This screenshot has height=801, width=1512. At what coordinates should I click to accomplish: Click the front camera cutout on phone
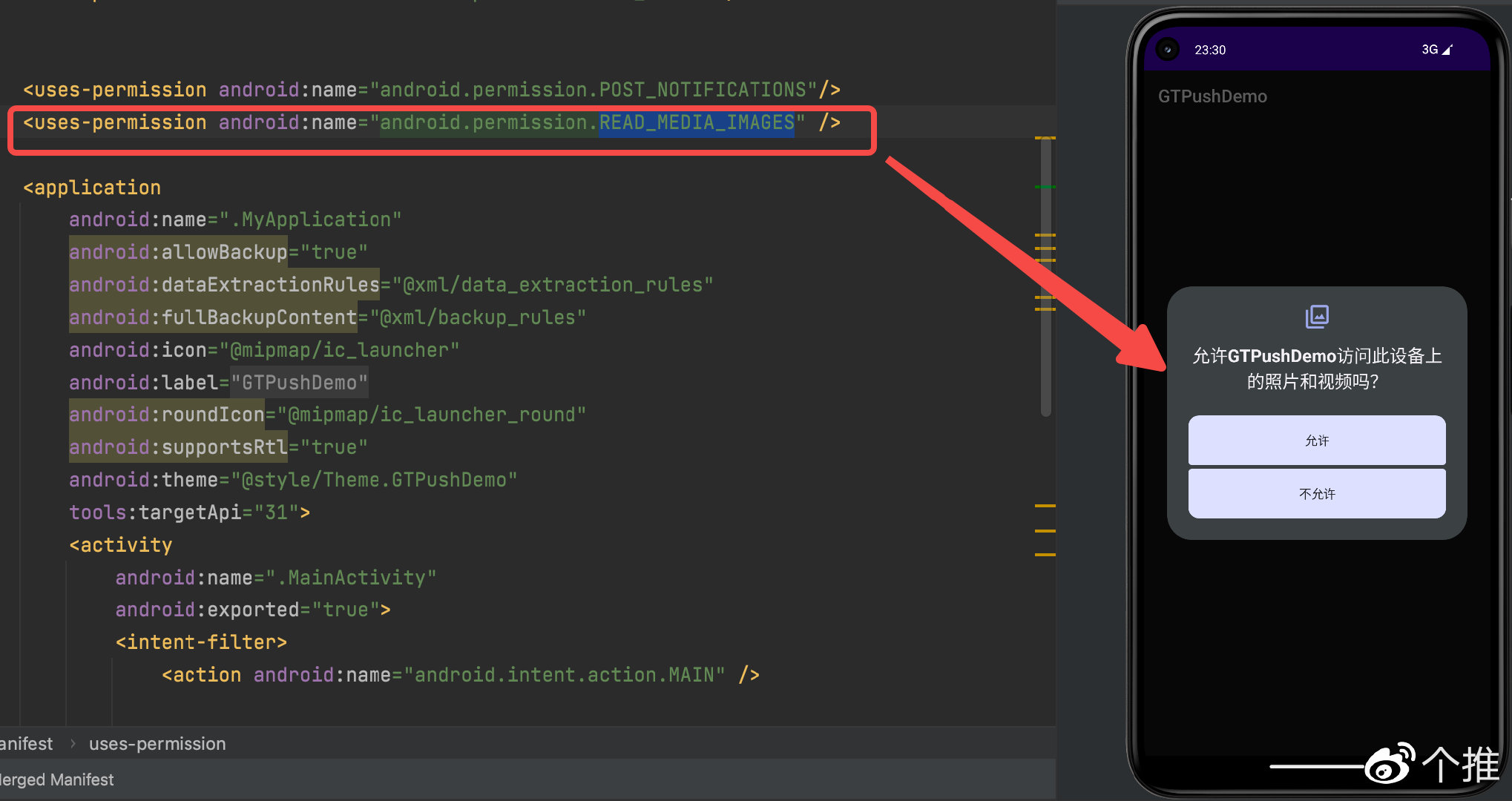coord(1168,50)
